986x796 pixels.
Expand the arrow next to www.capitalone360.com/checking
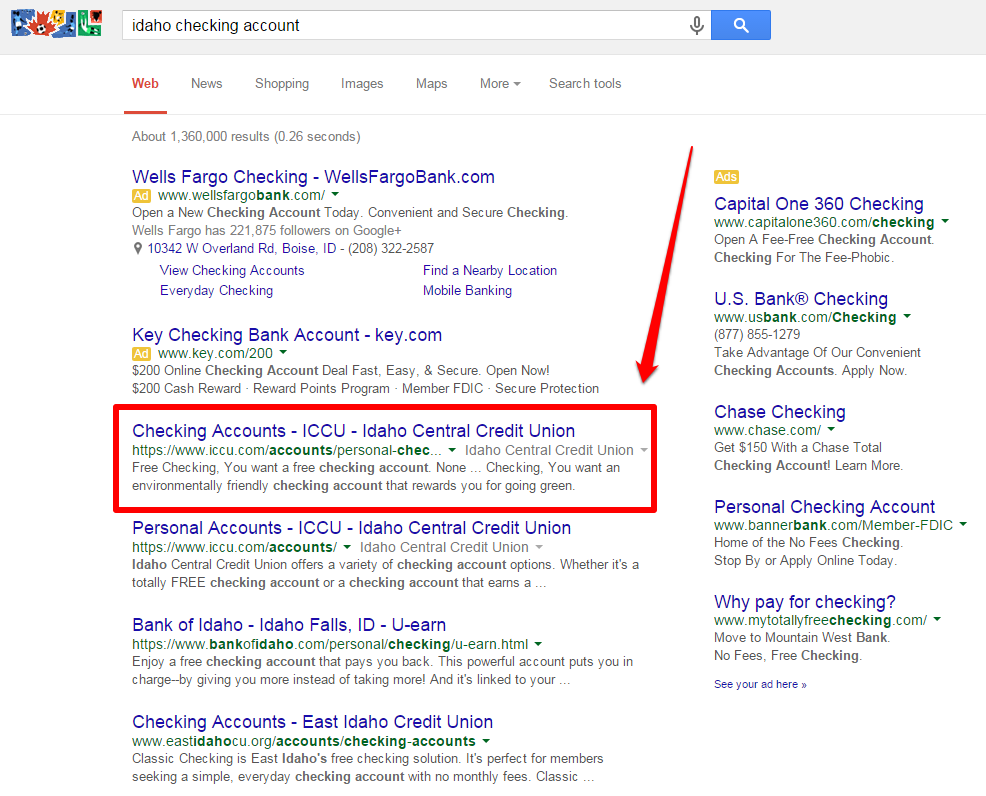coord(945,222)
